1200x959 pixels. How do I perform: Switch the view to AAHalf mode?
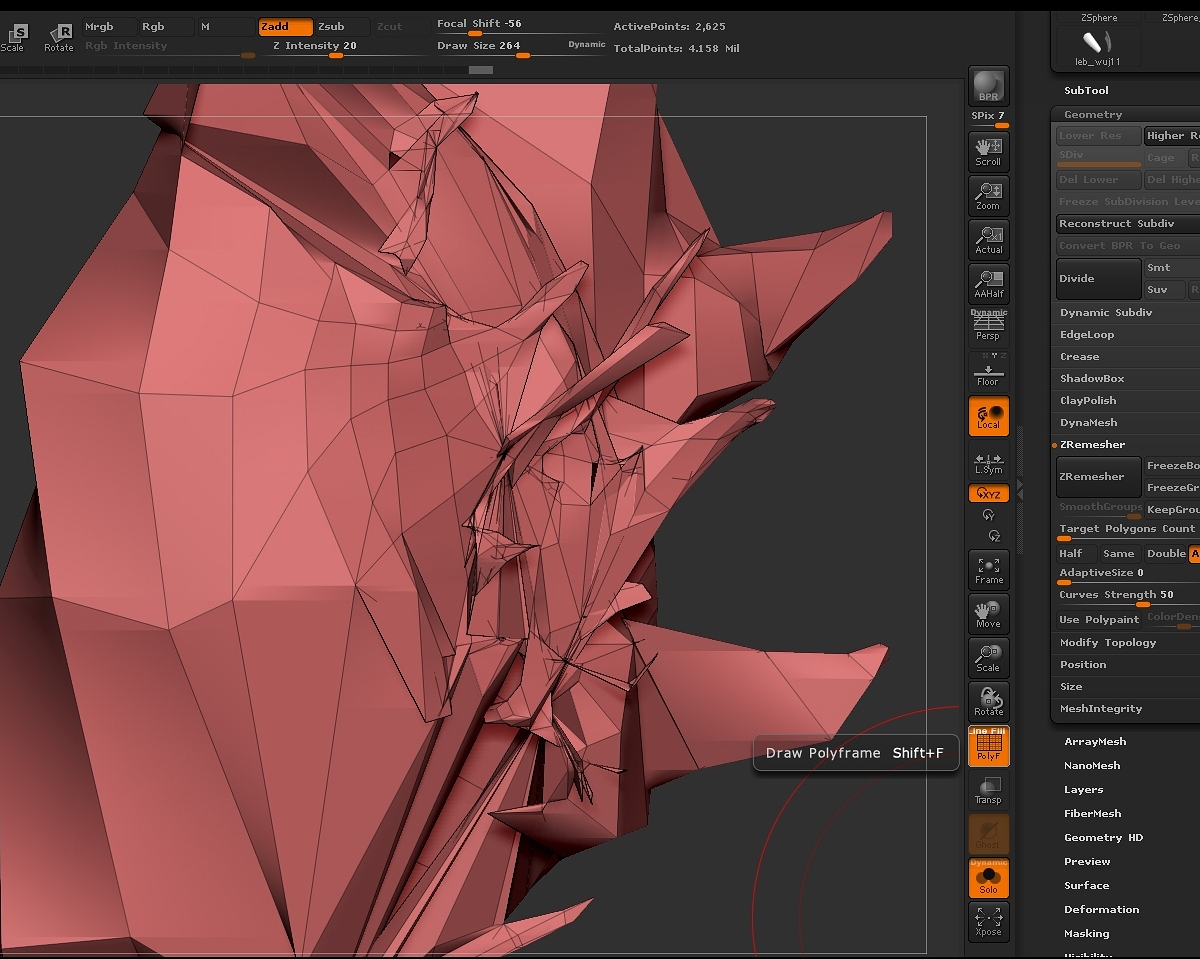tap(989, 283)
